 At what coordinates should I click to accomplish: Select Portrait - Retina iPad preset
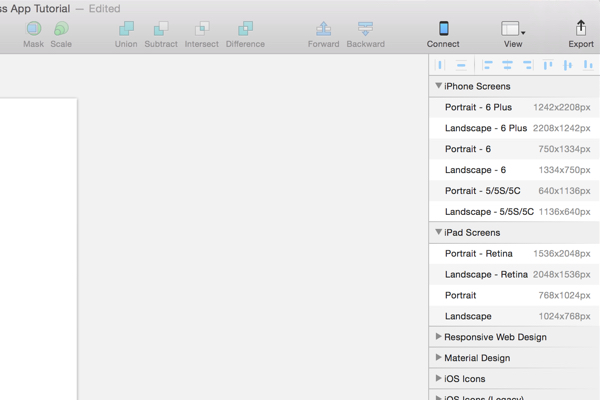(x=514, y=253)
